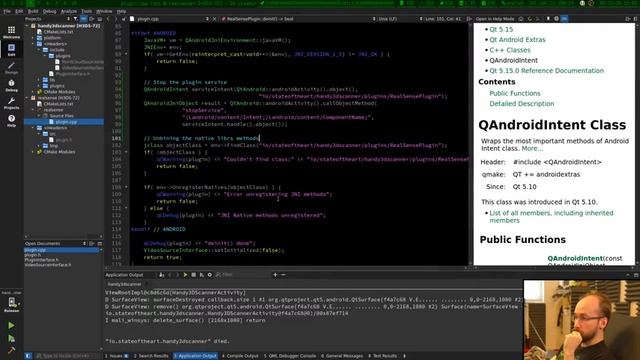640x360 pixels.
Task: Toggle synchronize with editor in Projects
Action: 84,19
